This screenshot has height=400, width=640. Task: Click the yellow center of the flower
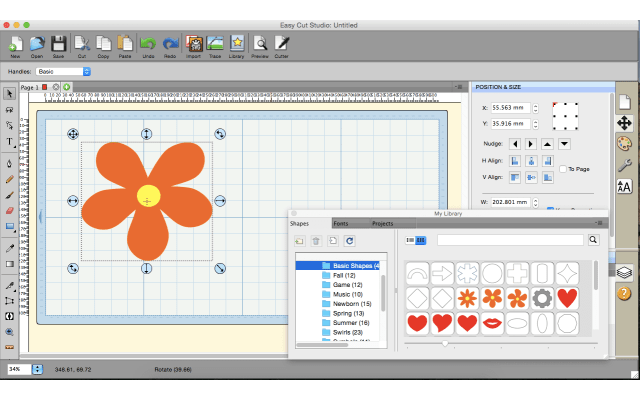[x=148, y=196]
